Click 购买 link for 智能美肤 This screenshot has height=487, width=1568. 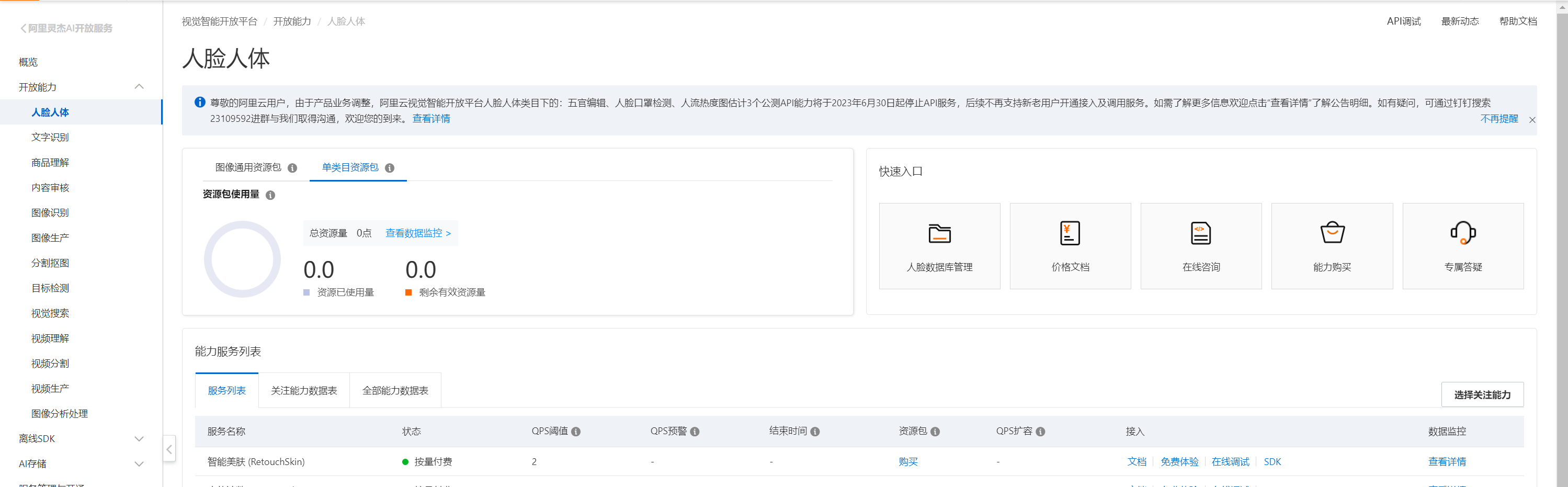(907, 462)
